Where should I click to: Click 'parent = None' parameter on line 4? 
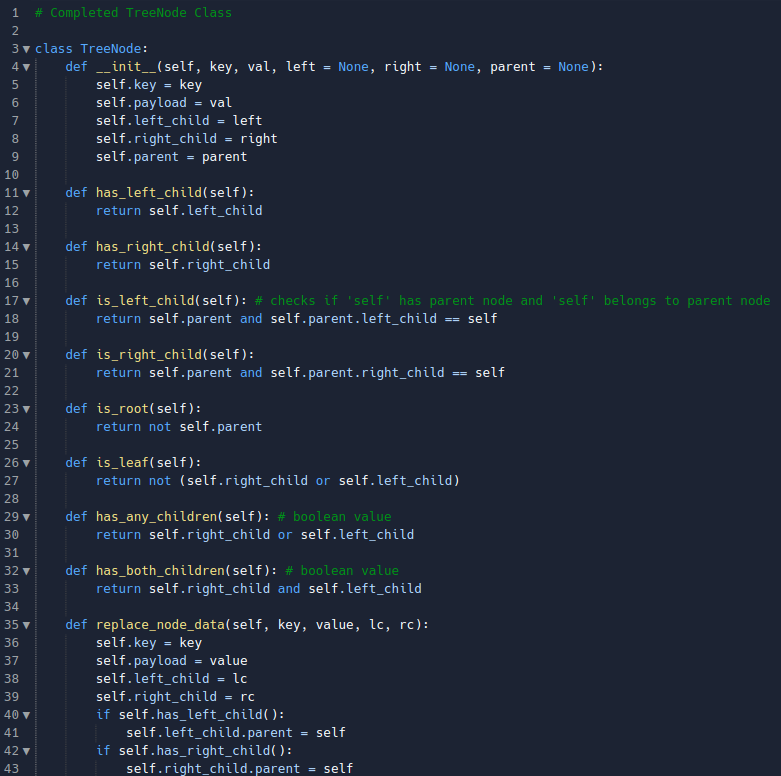click(539, 67)
